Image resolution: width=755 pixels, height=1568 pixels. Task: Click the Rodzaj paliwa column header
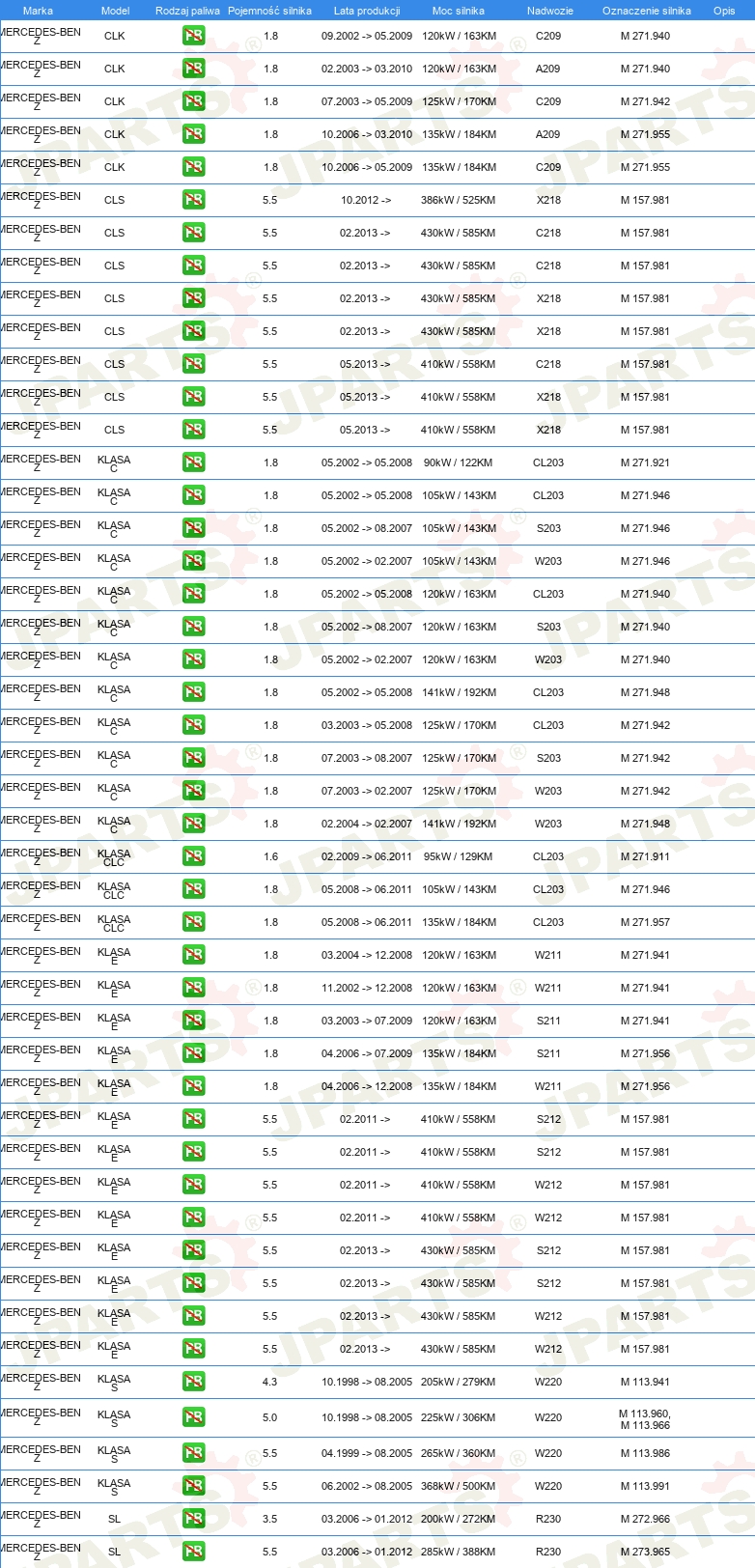[x=187, y=11]
